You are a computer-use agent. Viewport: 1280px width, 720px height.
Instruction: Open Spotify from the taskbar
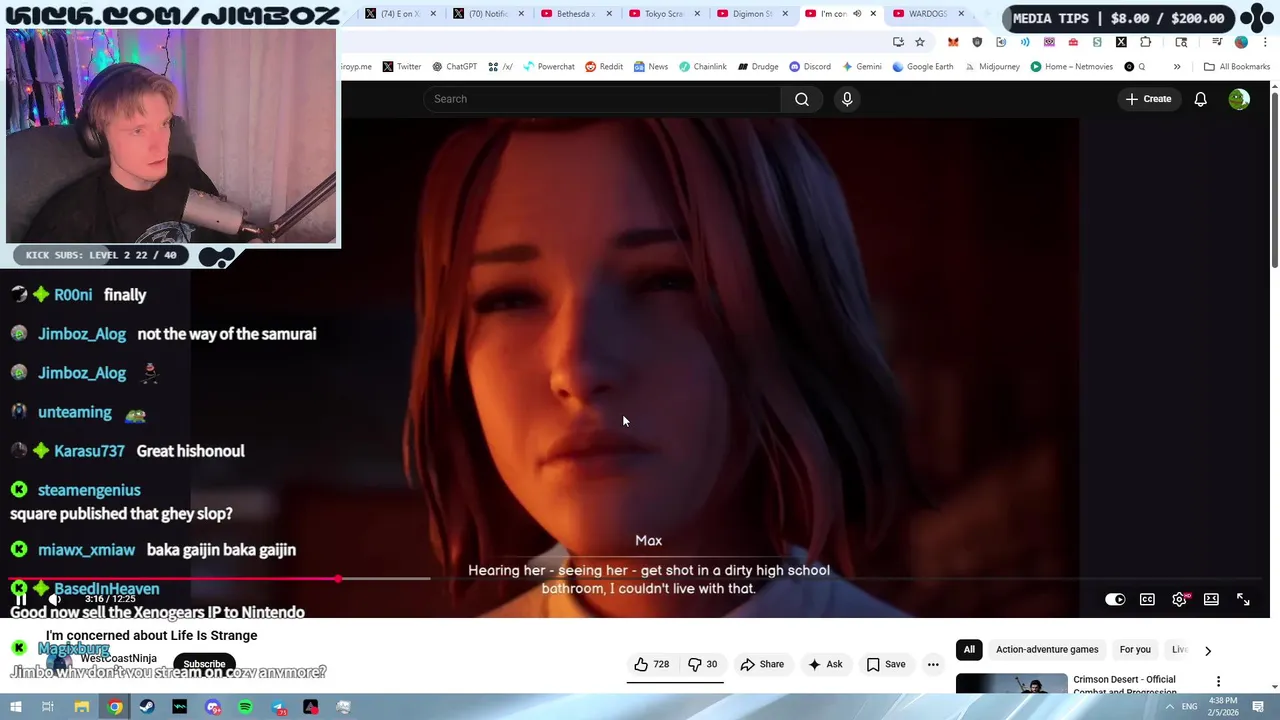245,707
